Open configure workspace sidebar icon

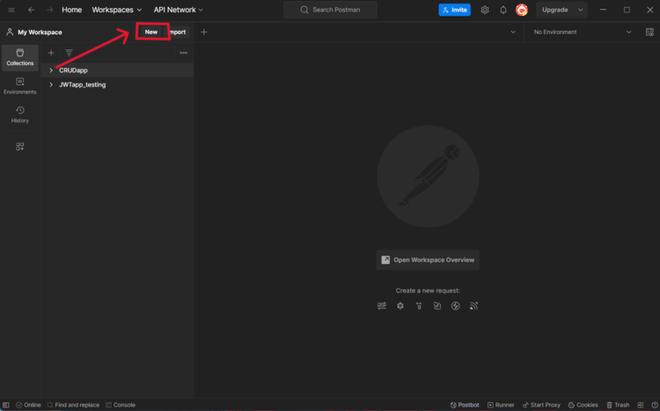click(20, 147)
